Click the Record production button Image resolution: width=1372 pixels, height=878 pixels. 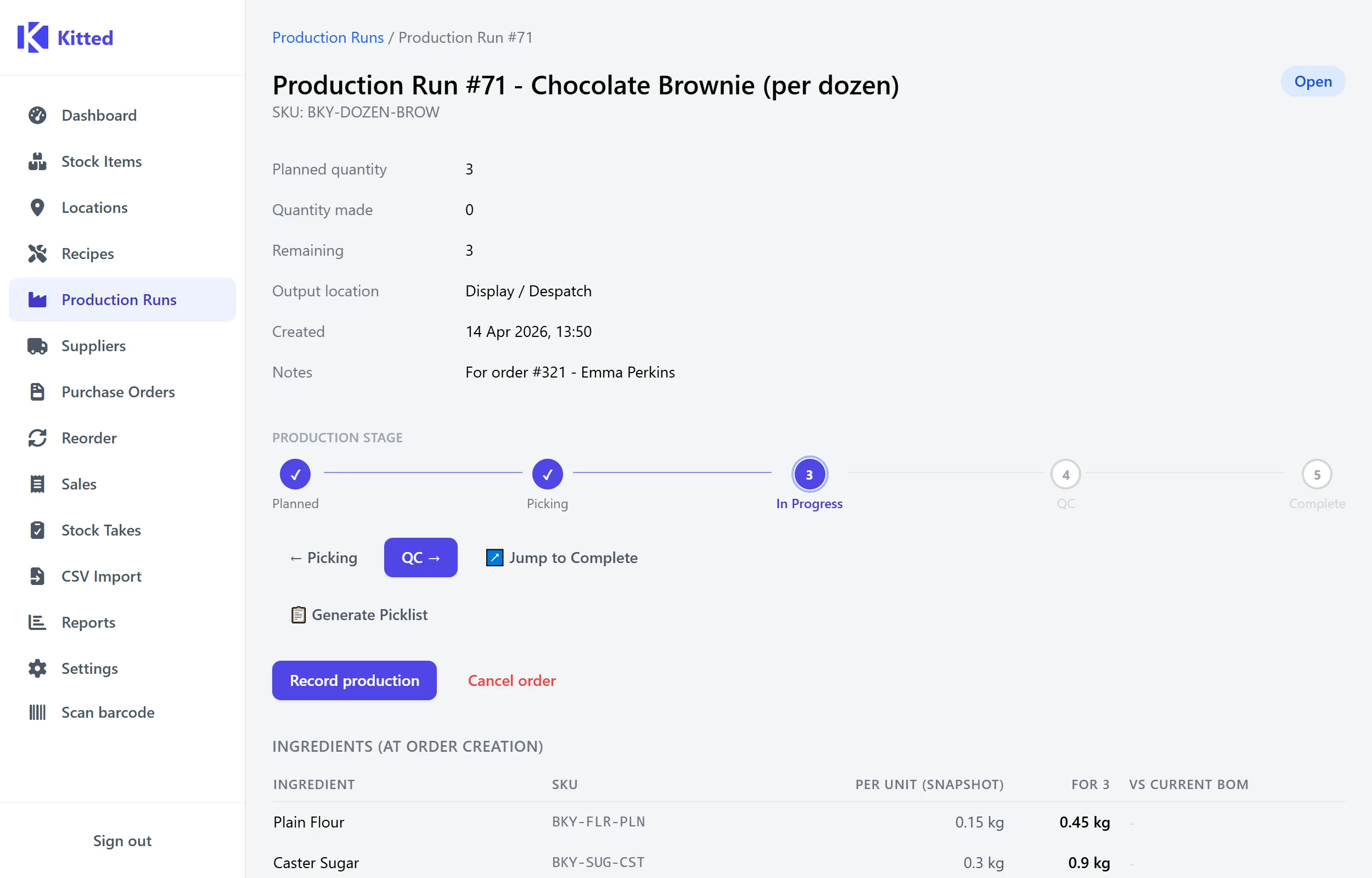tap(354, 680)
